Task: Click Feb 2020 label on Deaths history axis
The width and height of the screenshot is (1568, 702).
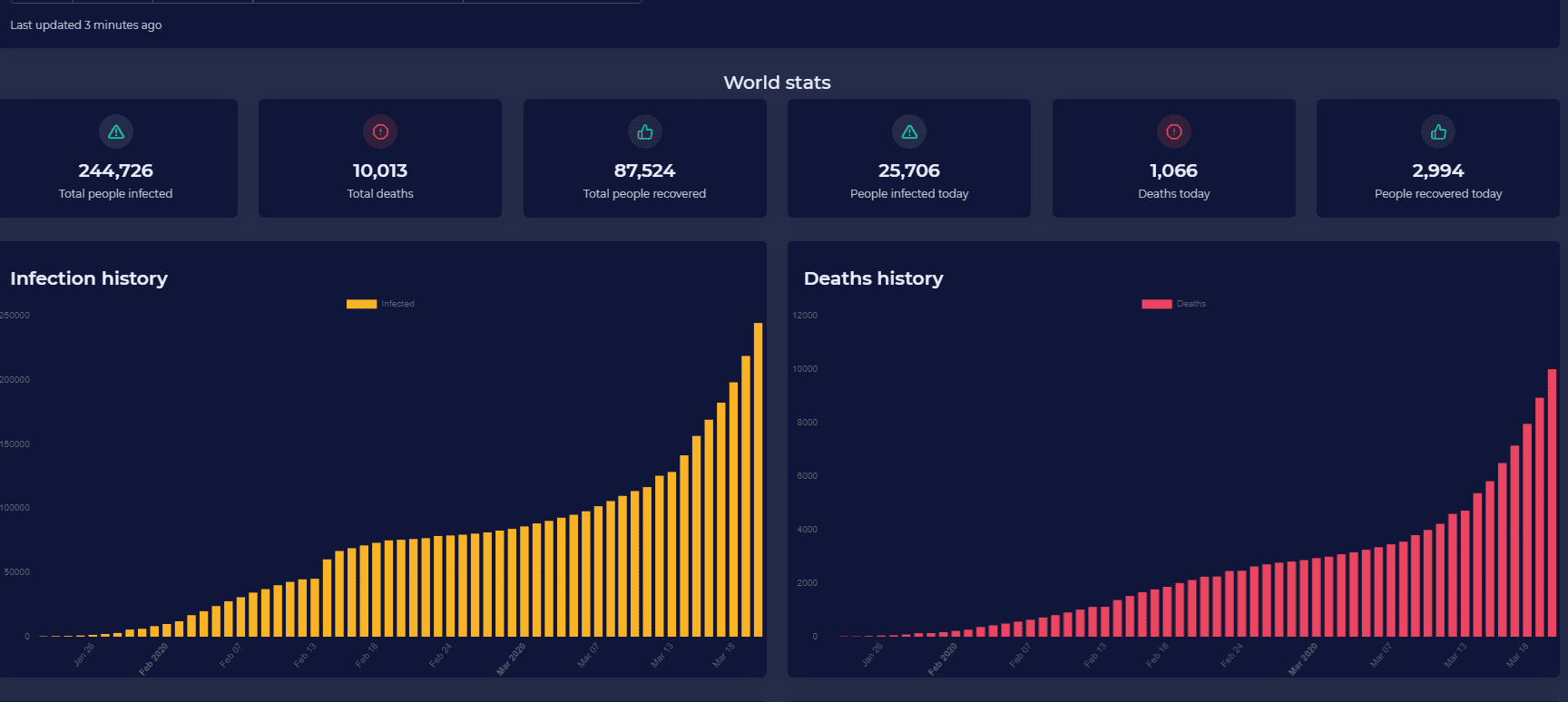Action: 943,659
